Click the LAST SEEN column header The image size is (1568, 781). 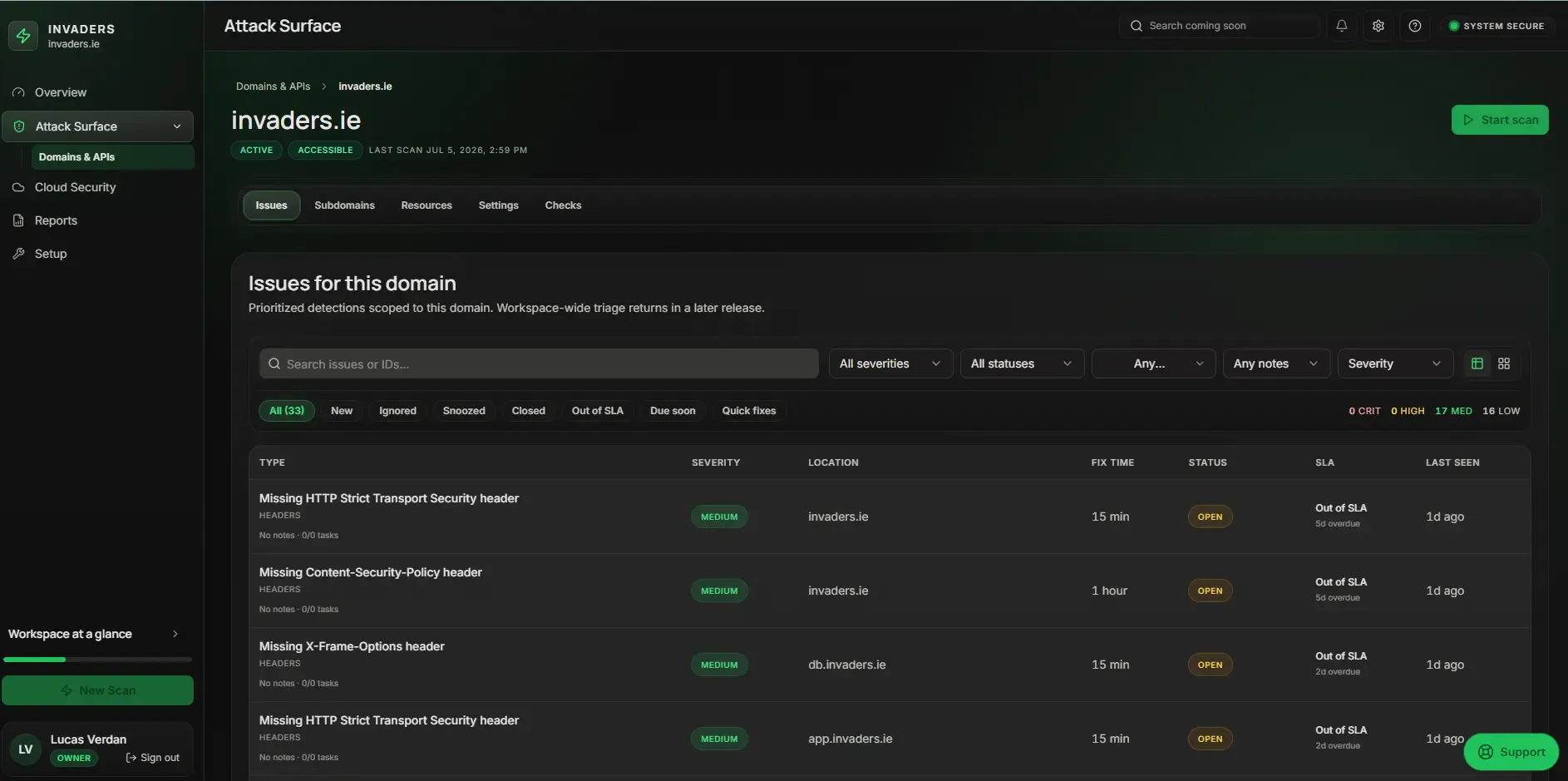[x=1452, y=462]
